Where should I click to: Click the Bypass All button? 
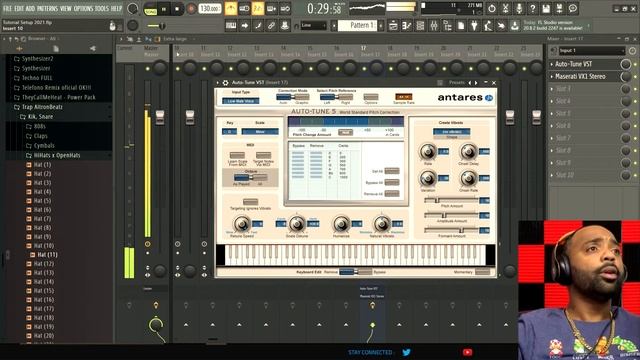coord(392,182)
